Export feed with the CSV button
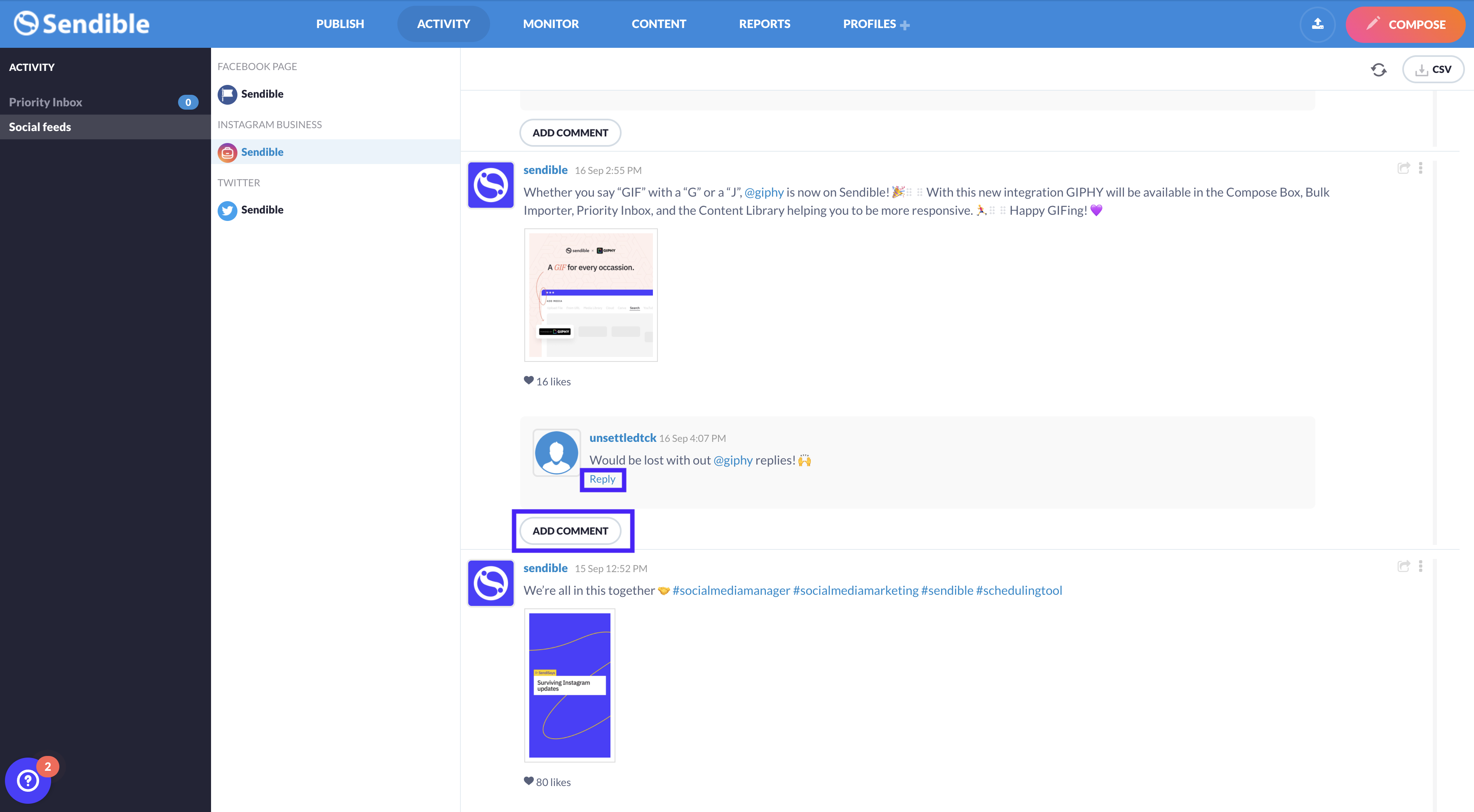 (x=1433, y=70)
